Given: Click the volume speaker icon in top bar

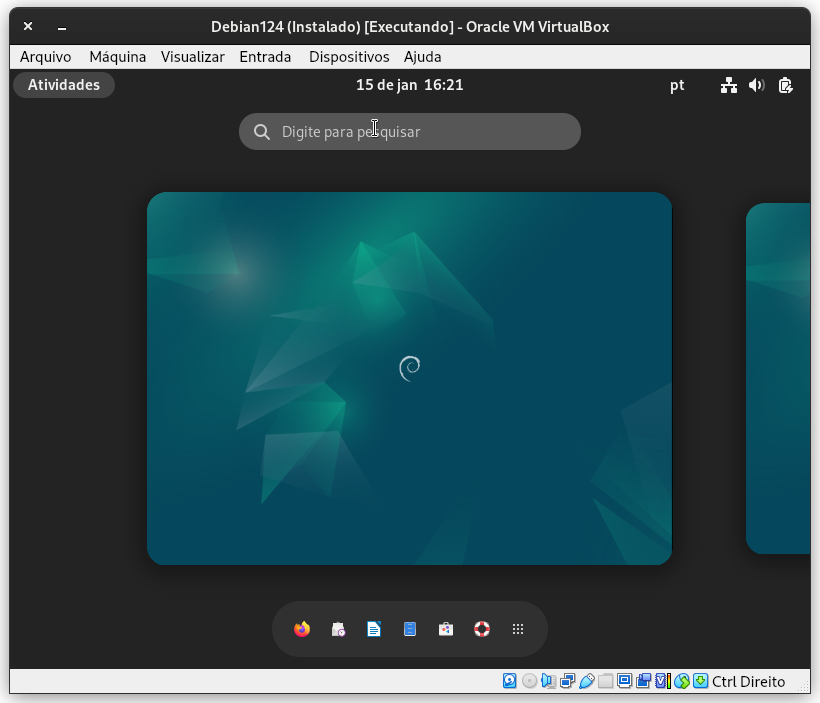Looking at the screenshot, I should (x=757, y=85).
